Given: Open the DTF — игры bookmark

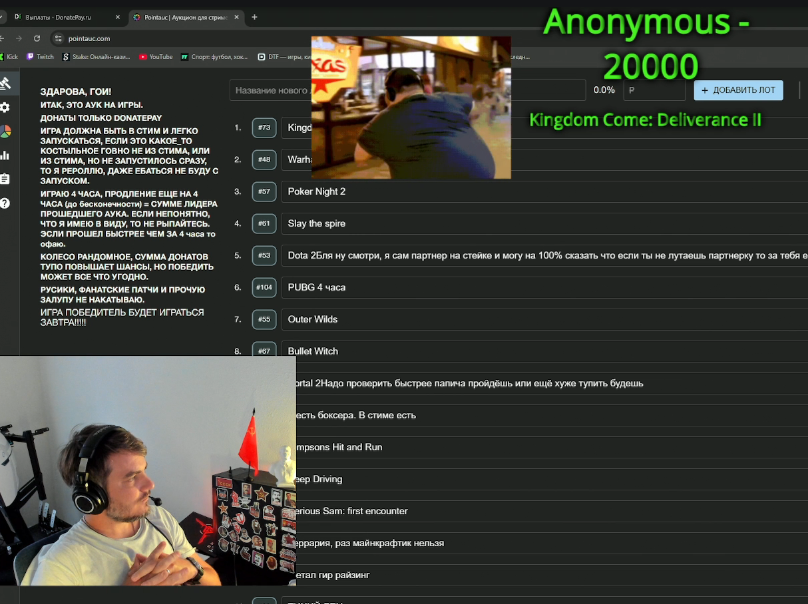Looking at the screenshot, I should click(284, 57).
